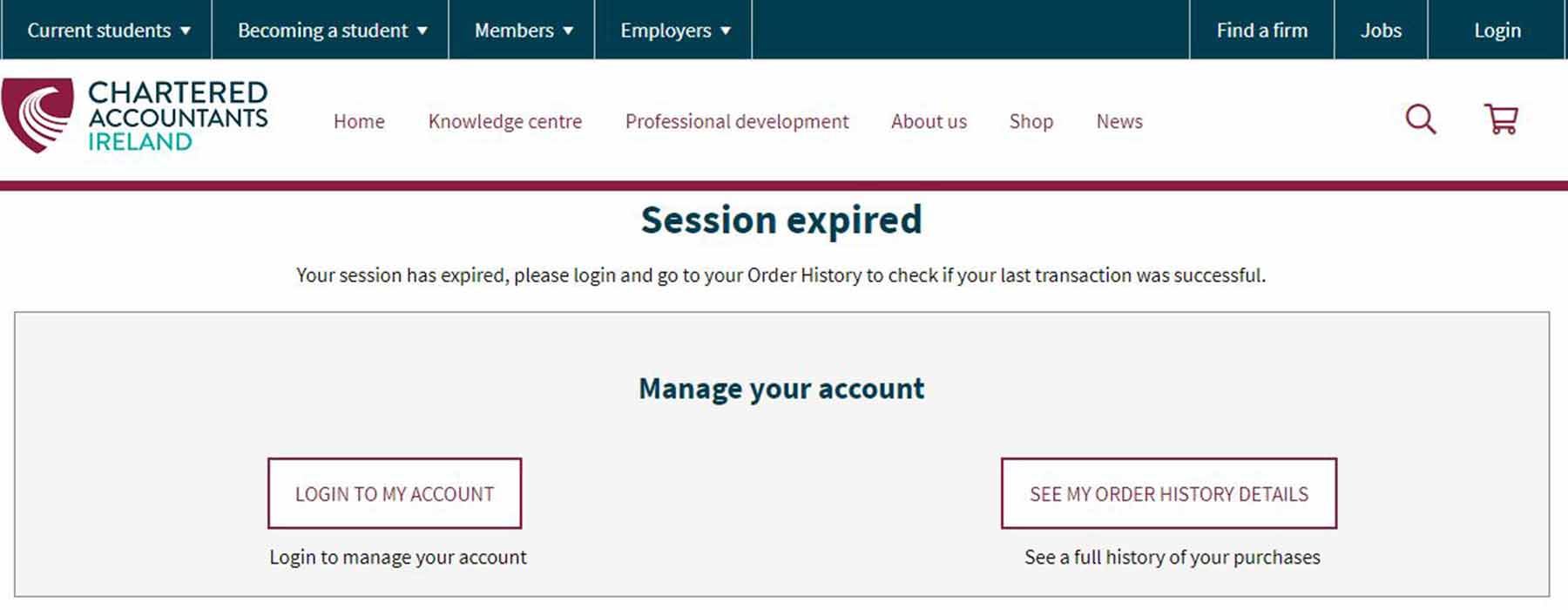Go to the Home menu item
Screen dimensions: 1568x610
pos(359,121)
